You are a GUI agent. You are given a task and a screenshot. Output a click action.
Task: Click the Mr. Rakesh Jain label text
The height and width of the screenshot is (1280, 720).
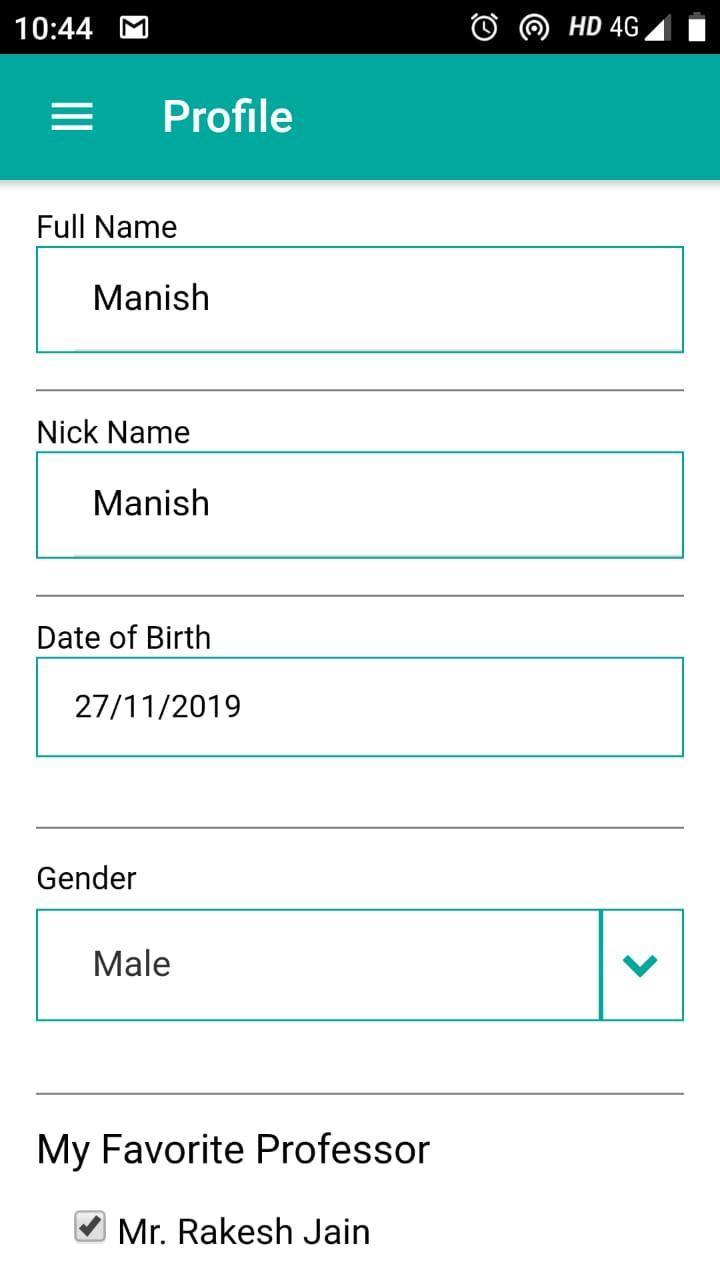pos(244,1231)
